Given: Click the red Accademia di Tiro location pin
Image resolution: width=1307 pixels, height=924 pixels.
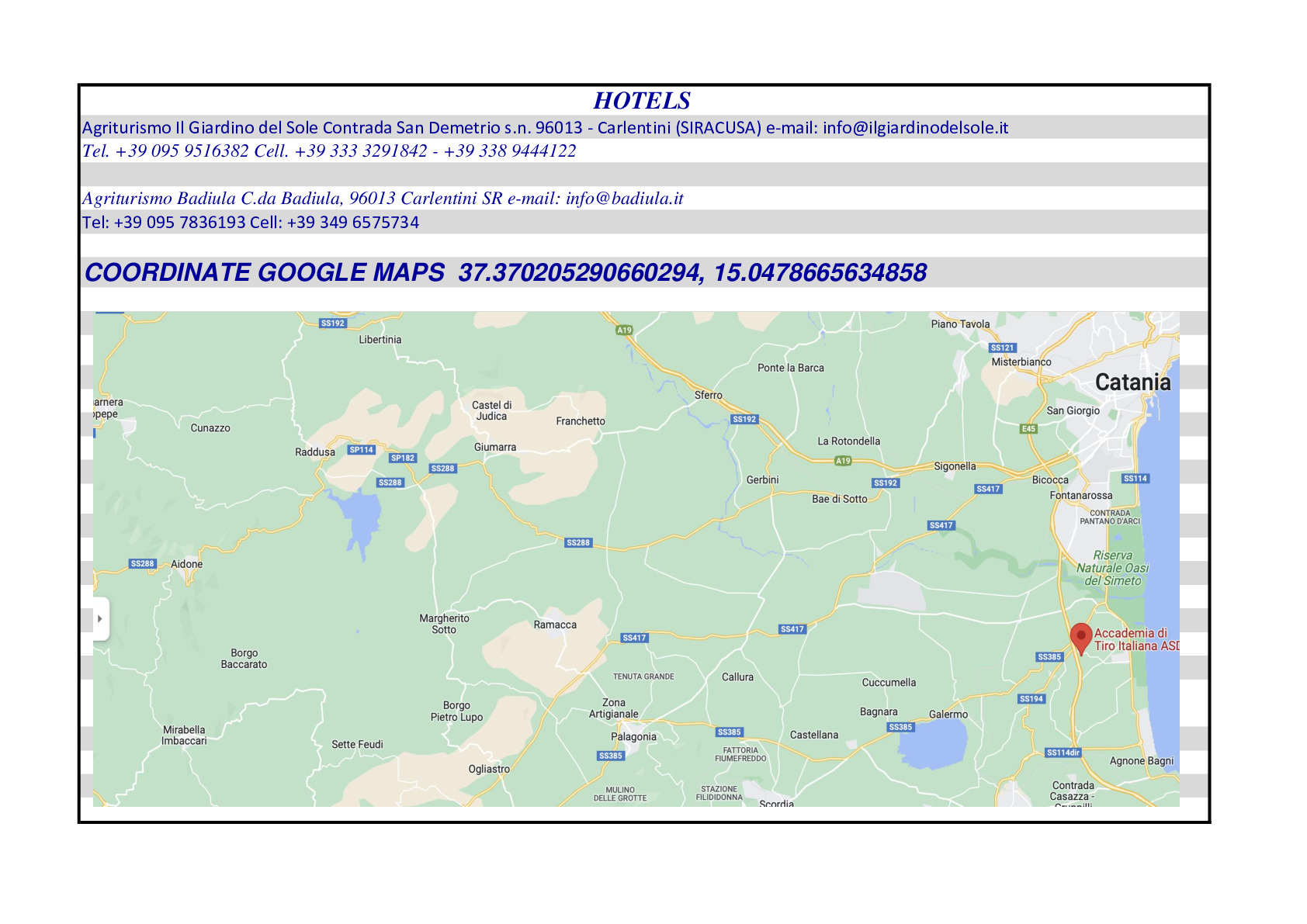Looking at the screenshot, I should point(1080,639).
